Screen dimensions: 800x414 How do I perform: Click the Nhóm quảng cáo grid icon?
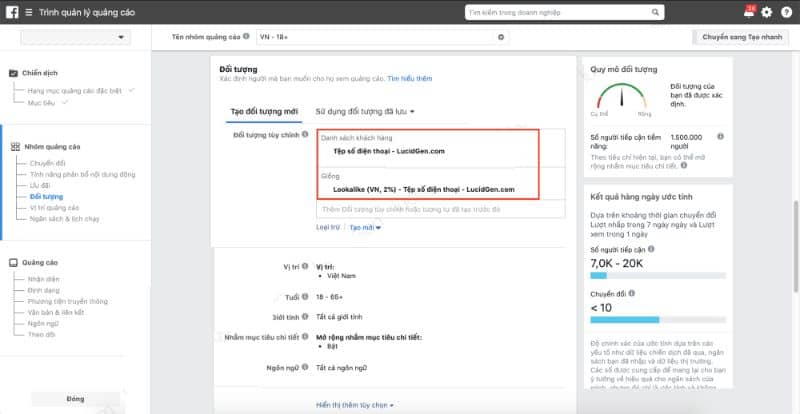pos(14,146)
